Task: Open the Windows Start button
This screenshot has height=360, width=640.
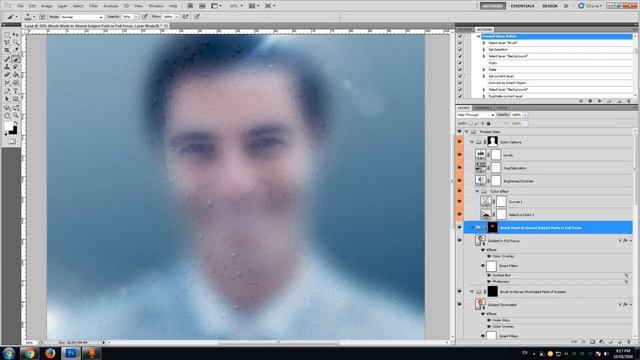Action: tap(9, 353)
